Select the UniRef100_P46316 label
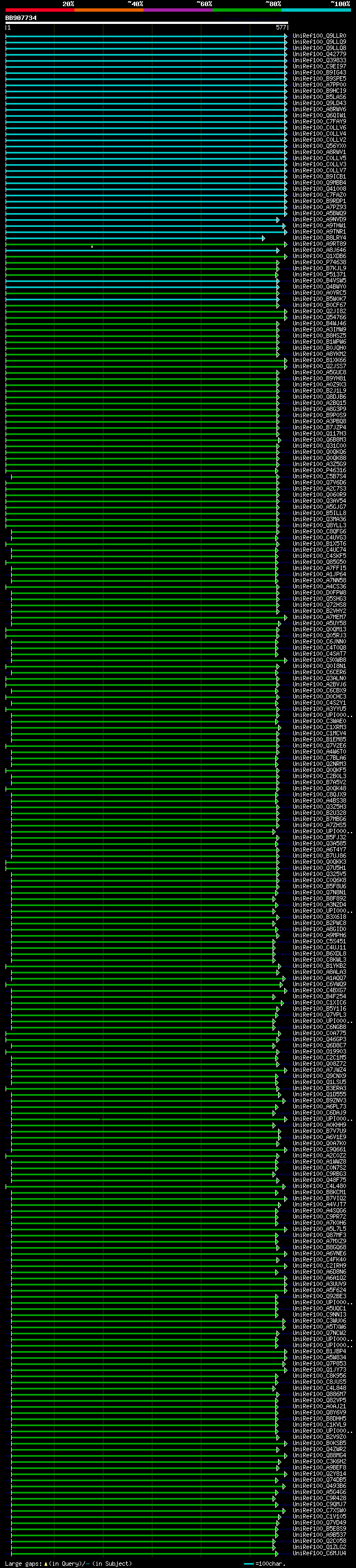The height and width of the screenshot is (1568, 356). 319,470
